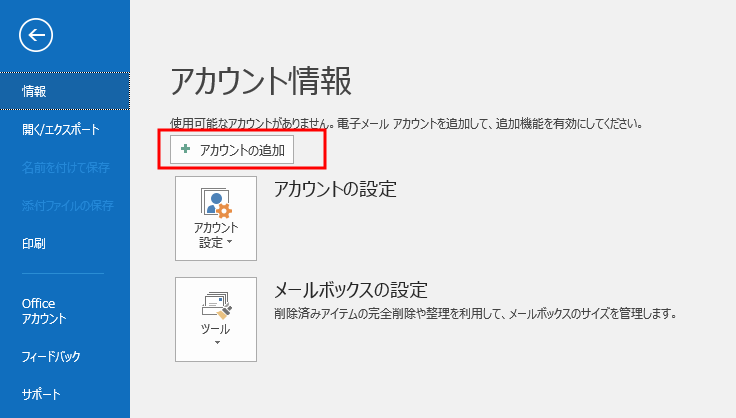The width and height of the screenshot is (736, 418).
Task: Go back using the circled arrow
Action: click(x=36, y=35)
